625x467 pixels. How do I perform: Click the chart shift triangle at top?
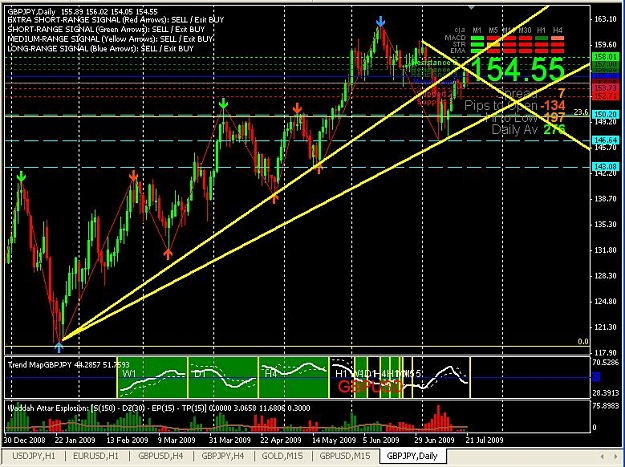pyautogui.click(x=472, y=7)
